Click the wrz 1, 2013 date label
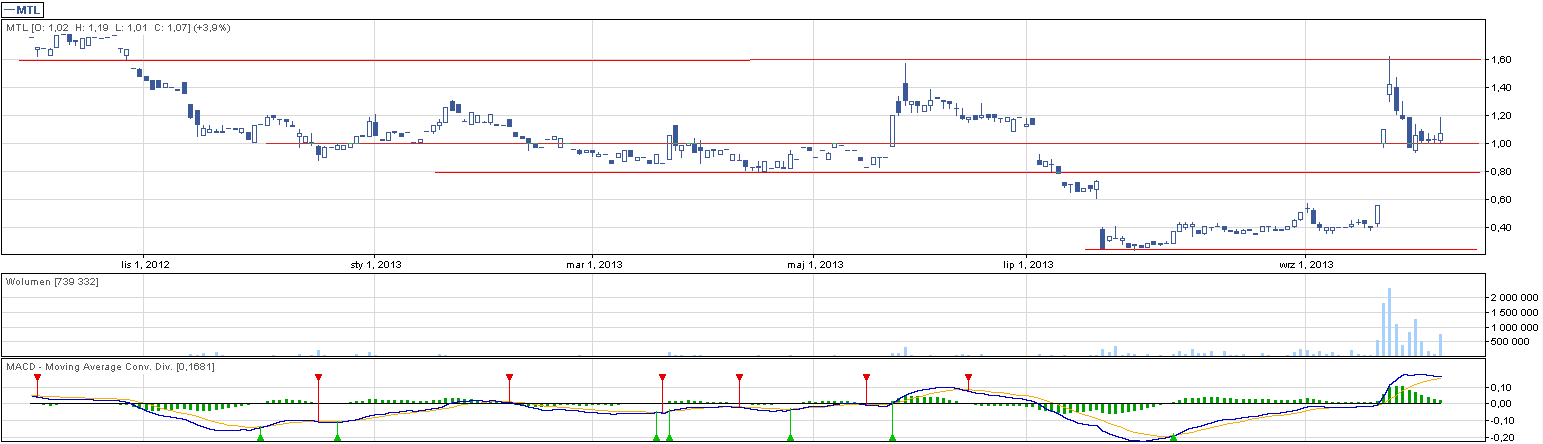This screenshot has width=1543, height=444. [x=1307, y=265]
